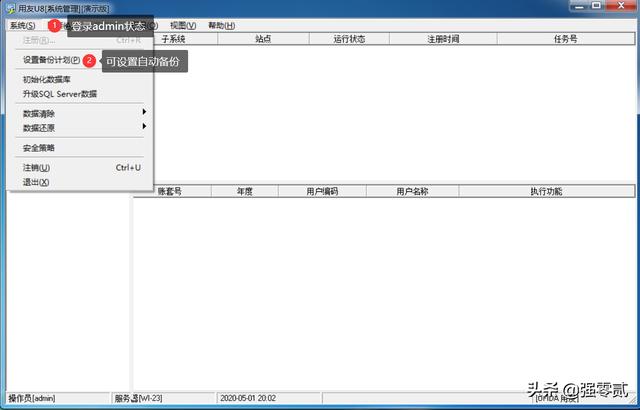Click the 注册时间 column header
Screen dimensions: 640x410
pyautogui.click(x=443, y=39)
